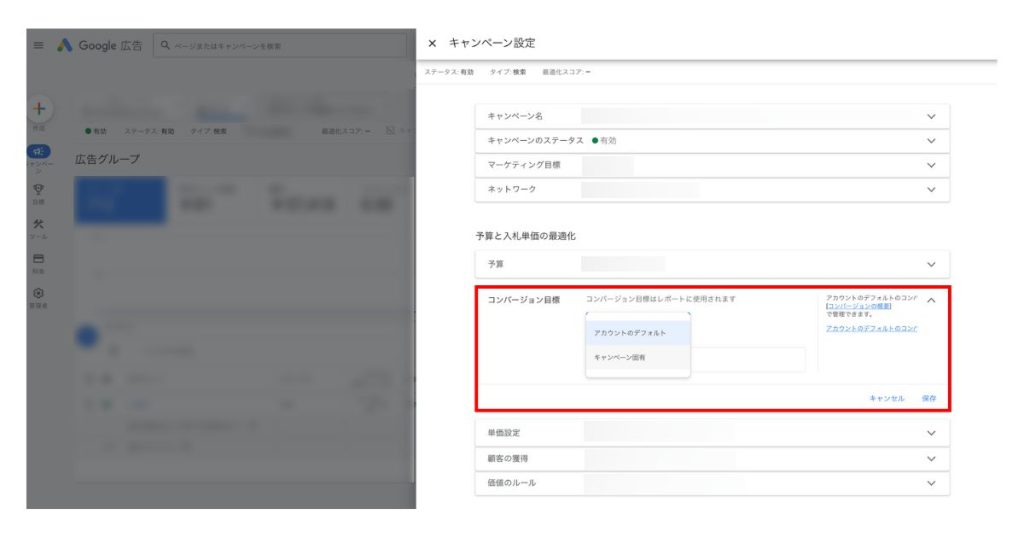Close the キャンペーン設定 panel
Viewport: 1024px width, 538px height.
(x=432, y=43)
